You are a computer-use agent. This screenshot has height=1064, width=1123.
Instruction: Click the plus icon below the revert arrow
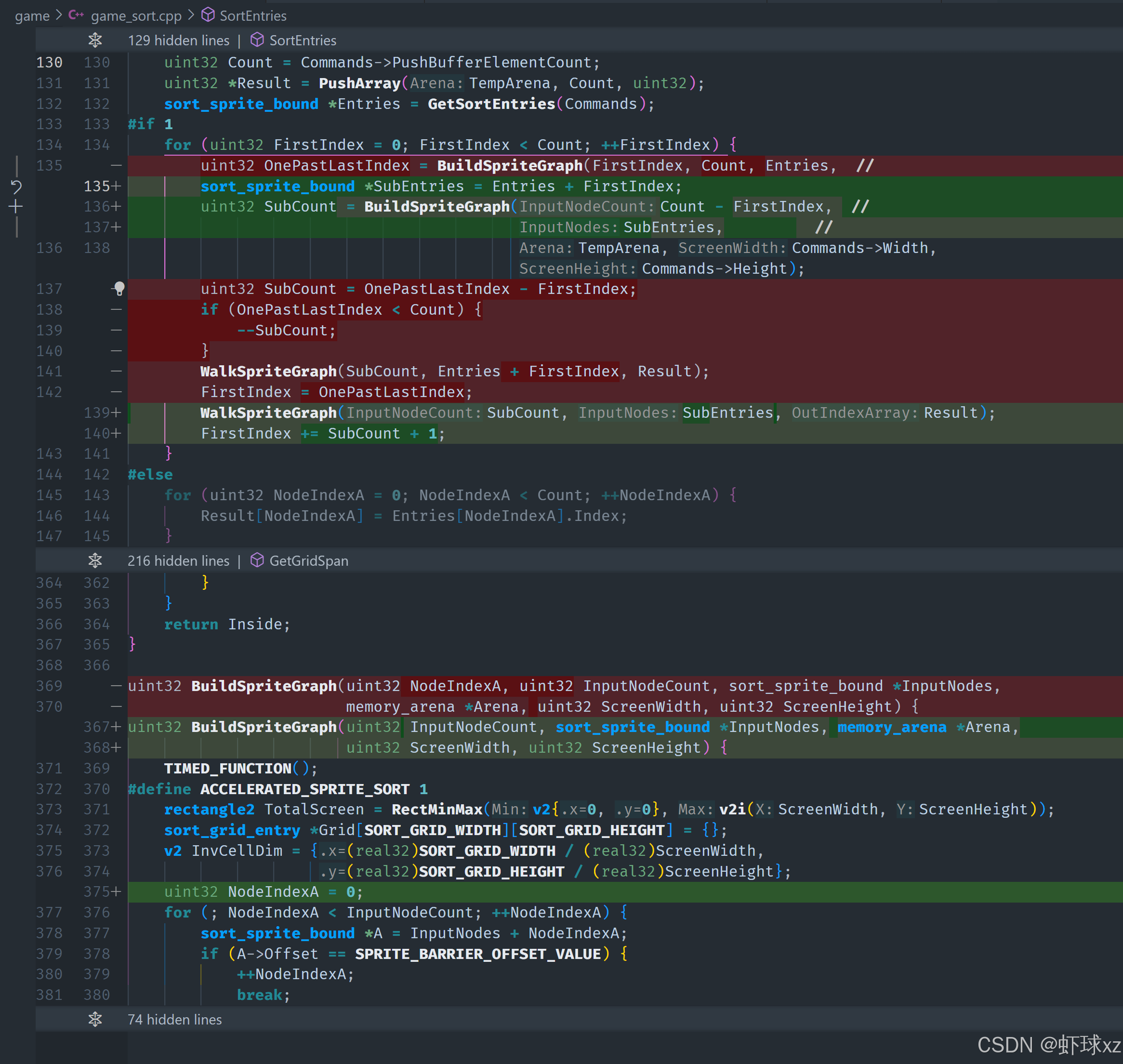click(x=16, y=206)
